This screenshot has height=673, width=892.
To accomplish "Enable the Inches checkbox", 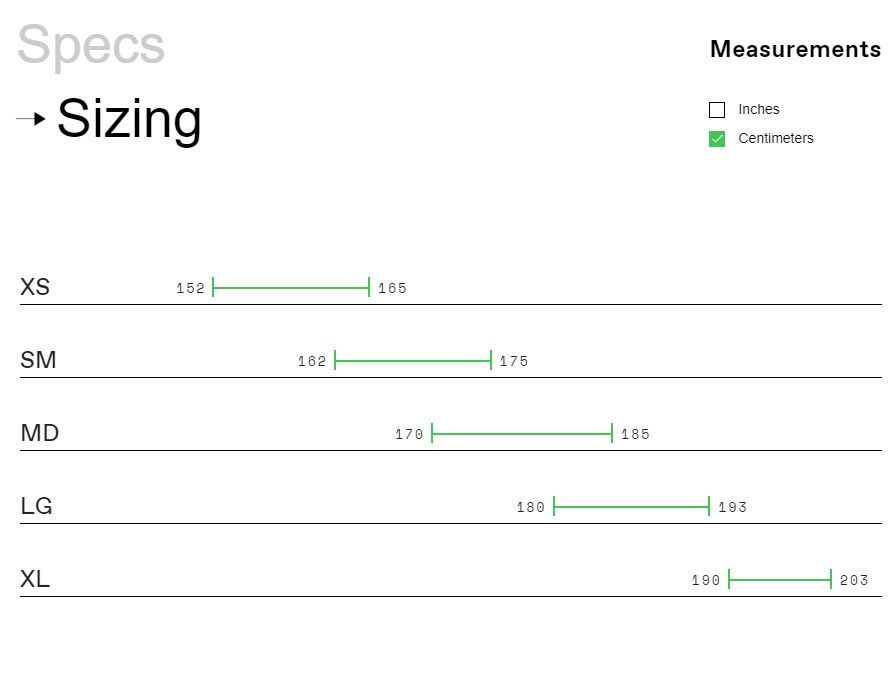I will pos(717,109).
